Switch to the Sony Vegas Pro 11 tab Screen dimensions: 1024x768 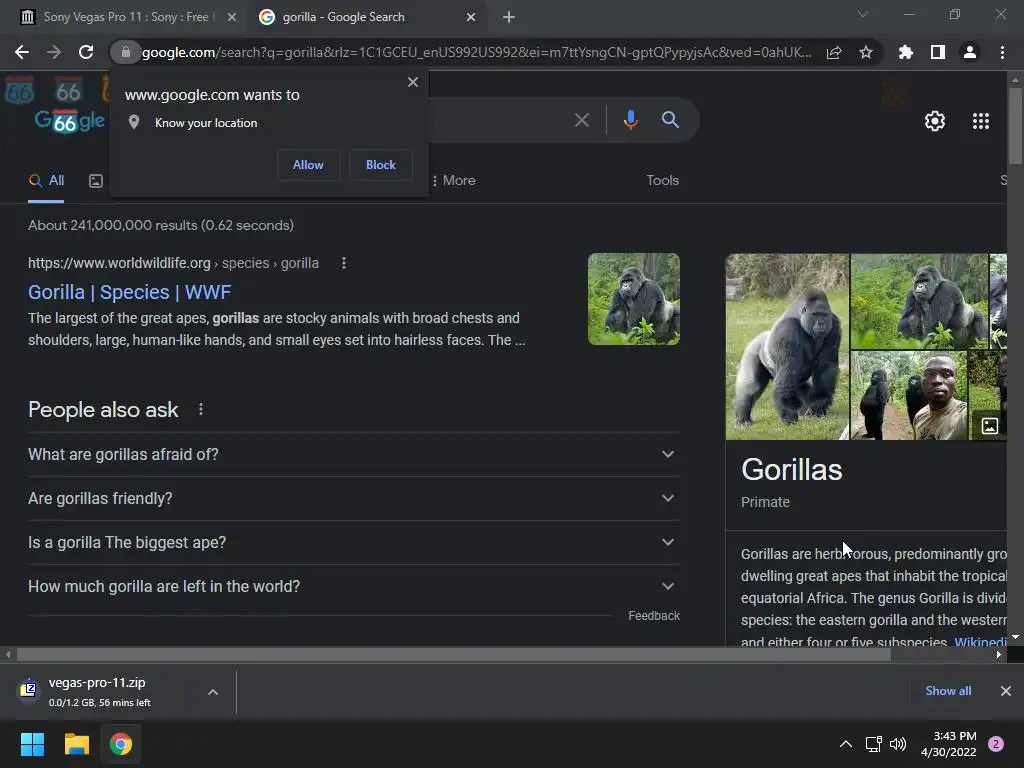coord(124,17)
